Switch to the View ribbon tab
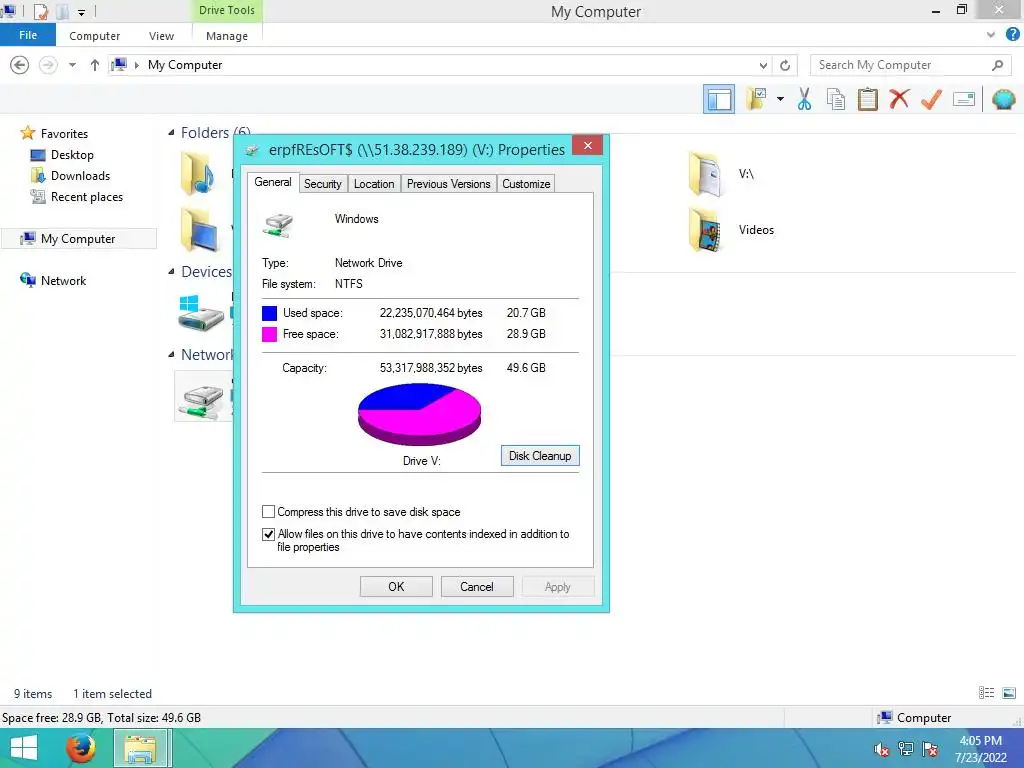Image resolution: width=1024 pixels, height=768 pixels. [x=161, y=36]
